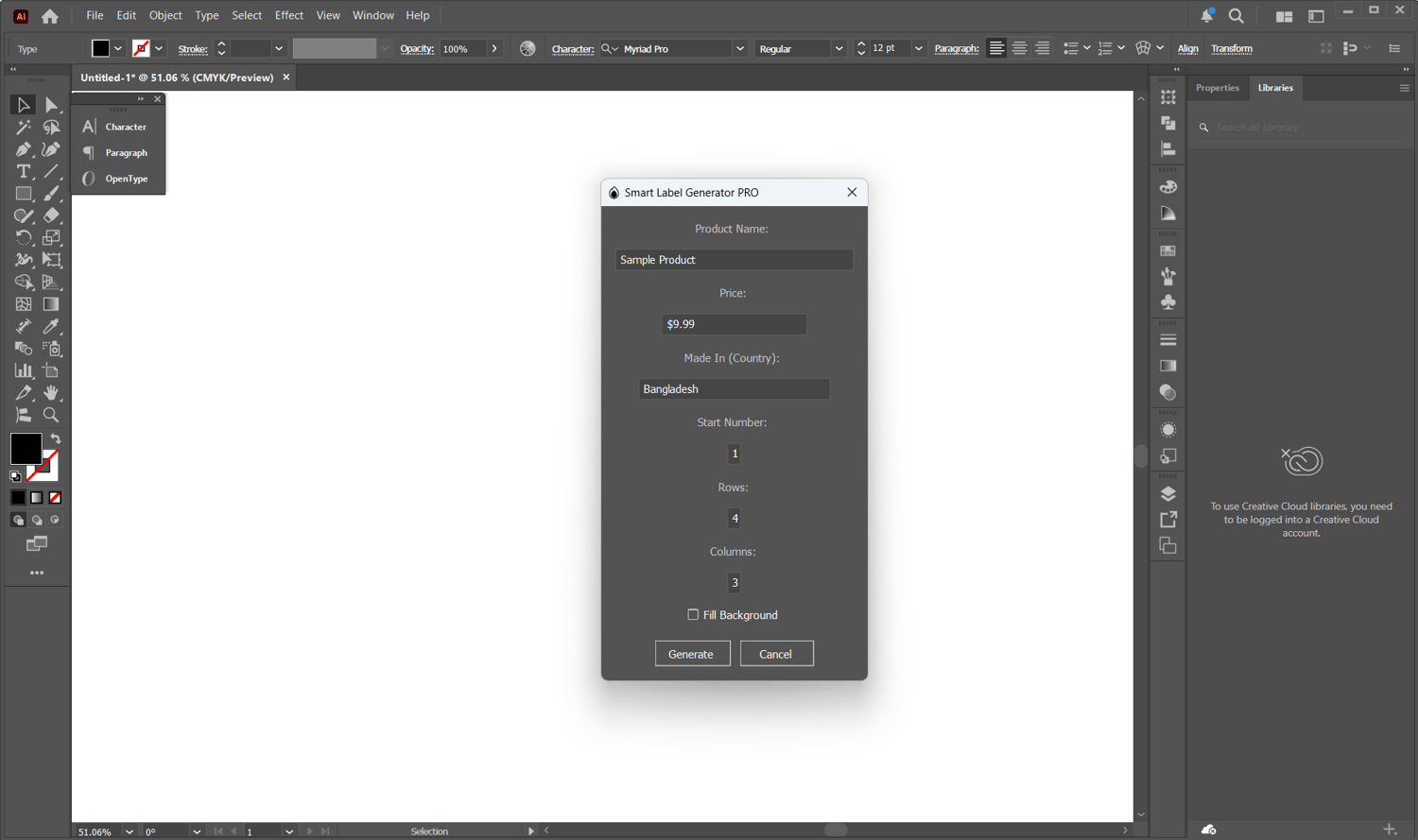Select the Direct Selection tool

[x=51, y=105]
